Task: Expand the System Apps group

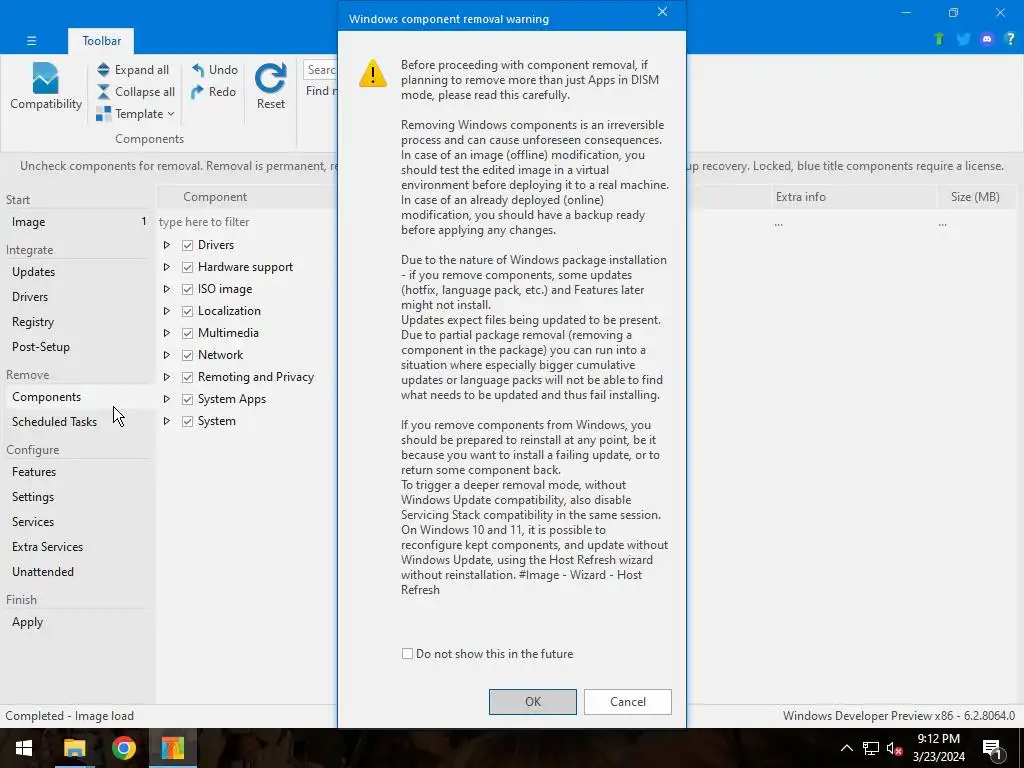Action: point(167,399)
